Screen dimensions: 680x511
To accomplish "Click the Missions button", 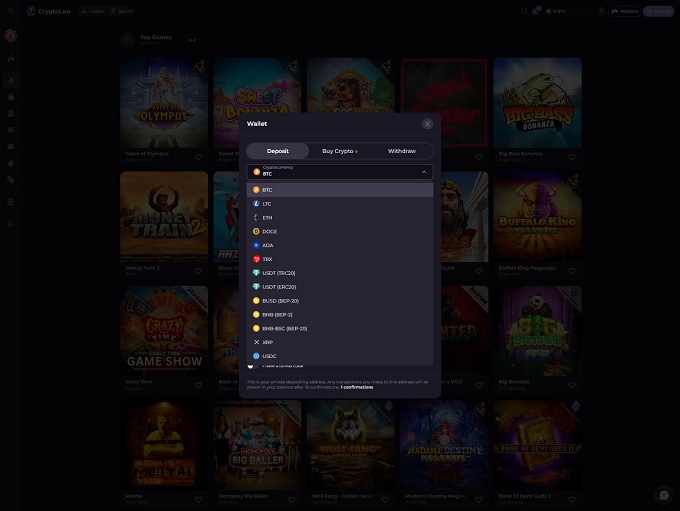I will coord(625,11).
